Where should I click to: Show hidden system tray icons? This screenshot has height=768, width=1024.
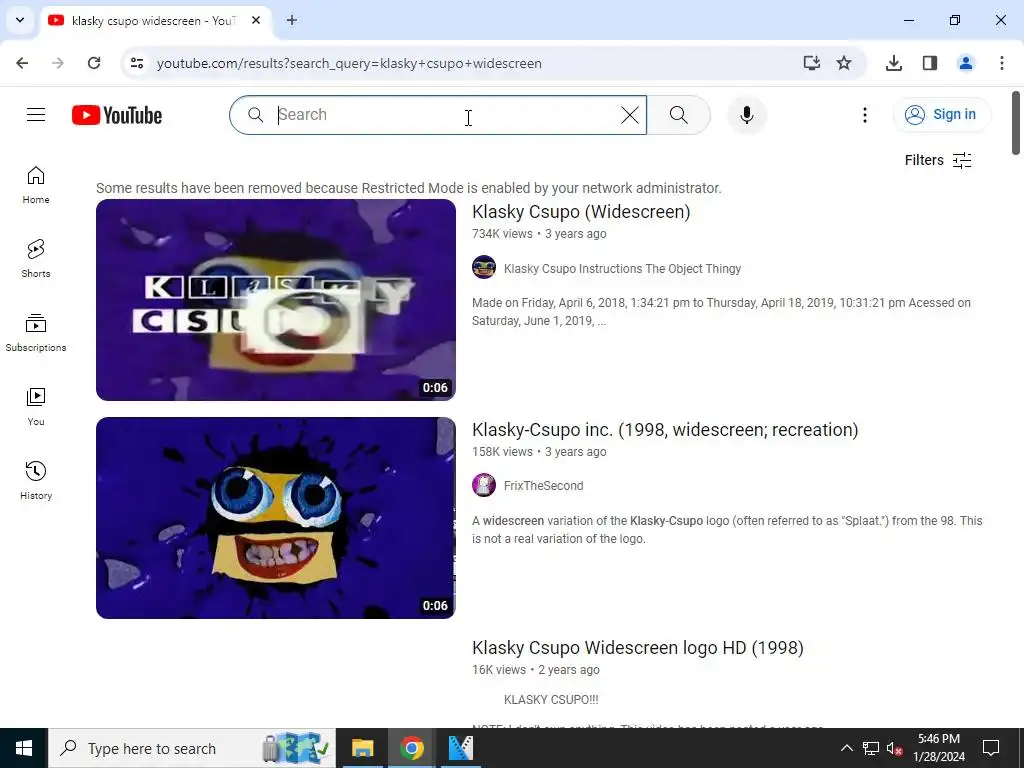[x=846, y=748]
